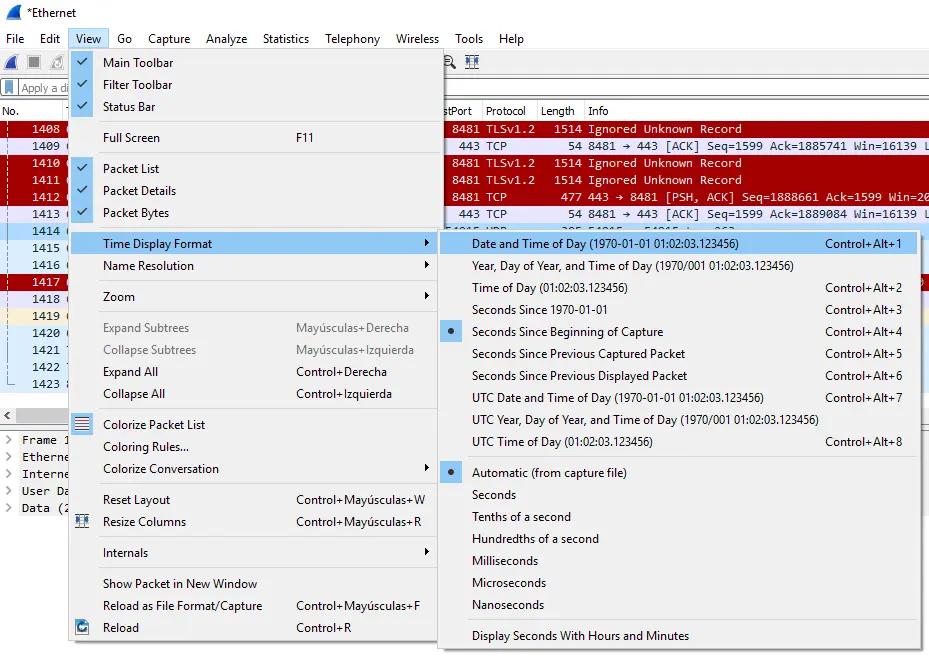Viewport: 929px width, 663px height.
Task: Expand the Frame tree row
Action: pos(9,440)
